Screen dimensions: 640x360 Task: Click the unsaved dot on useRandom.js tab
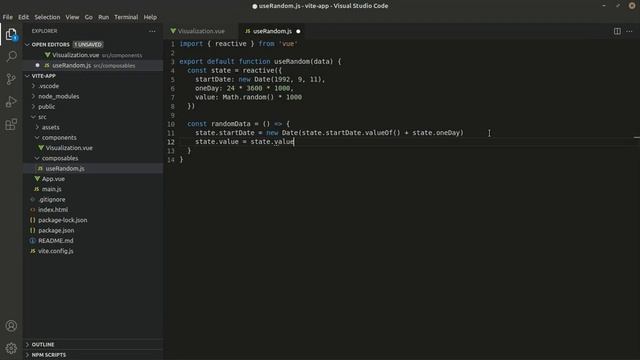(x=298, y=31)
